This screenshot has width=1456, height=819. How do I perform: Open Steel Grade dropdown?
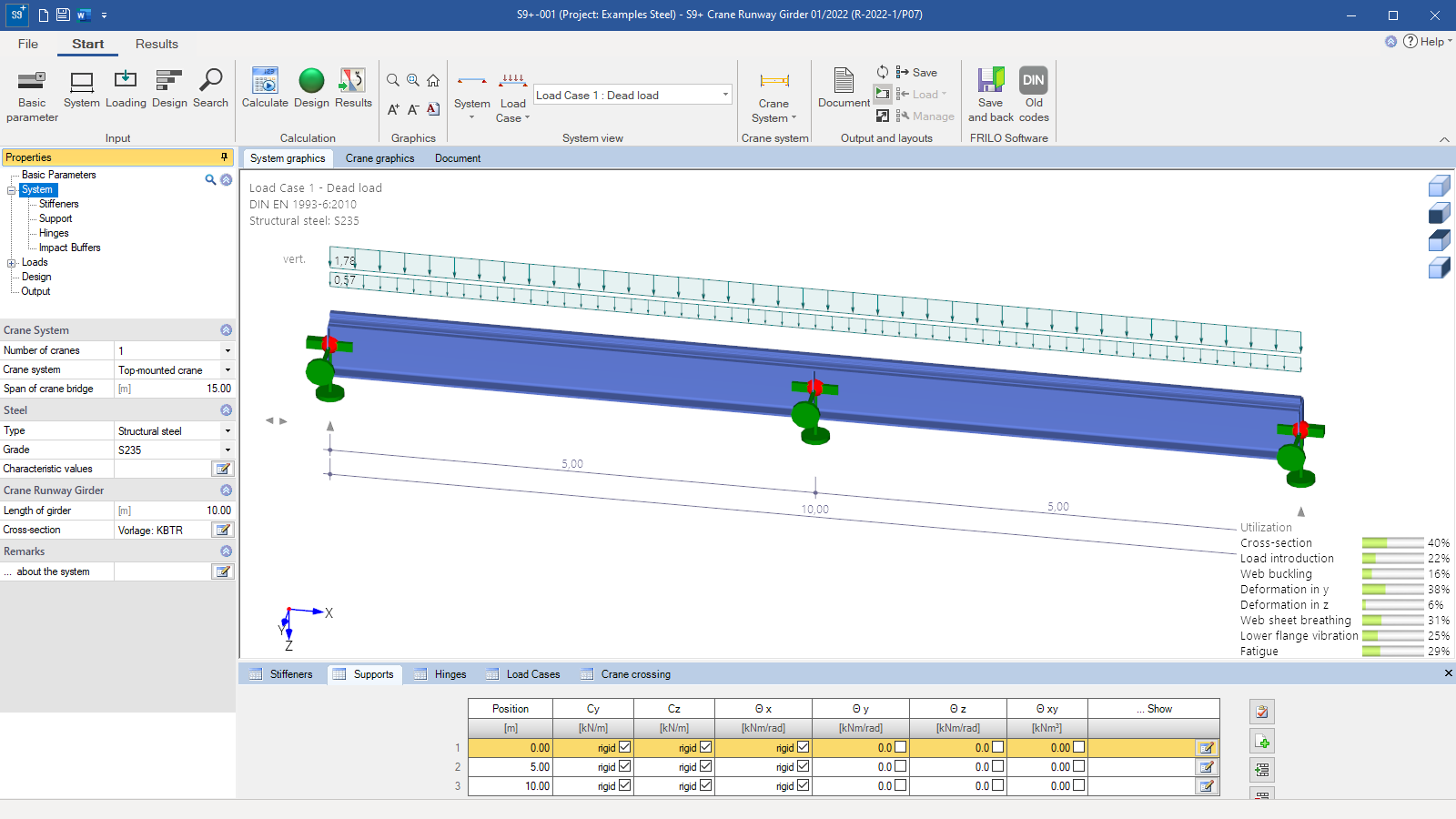[x=227, y=450]
